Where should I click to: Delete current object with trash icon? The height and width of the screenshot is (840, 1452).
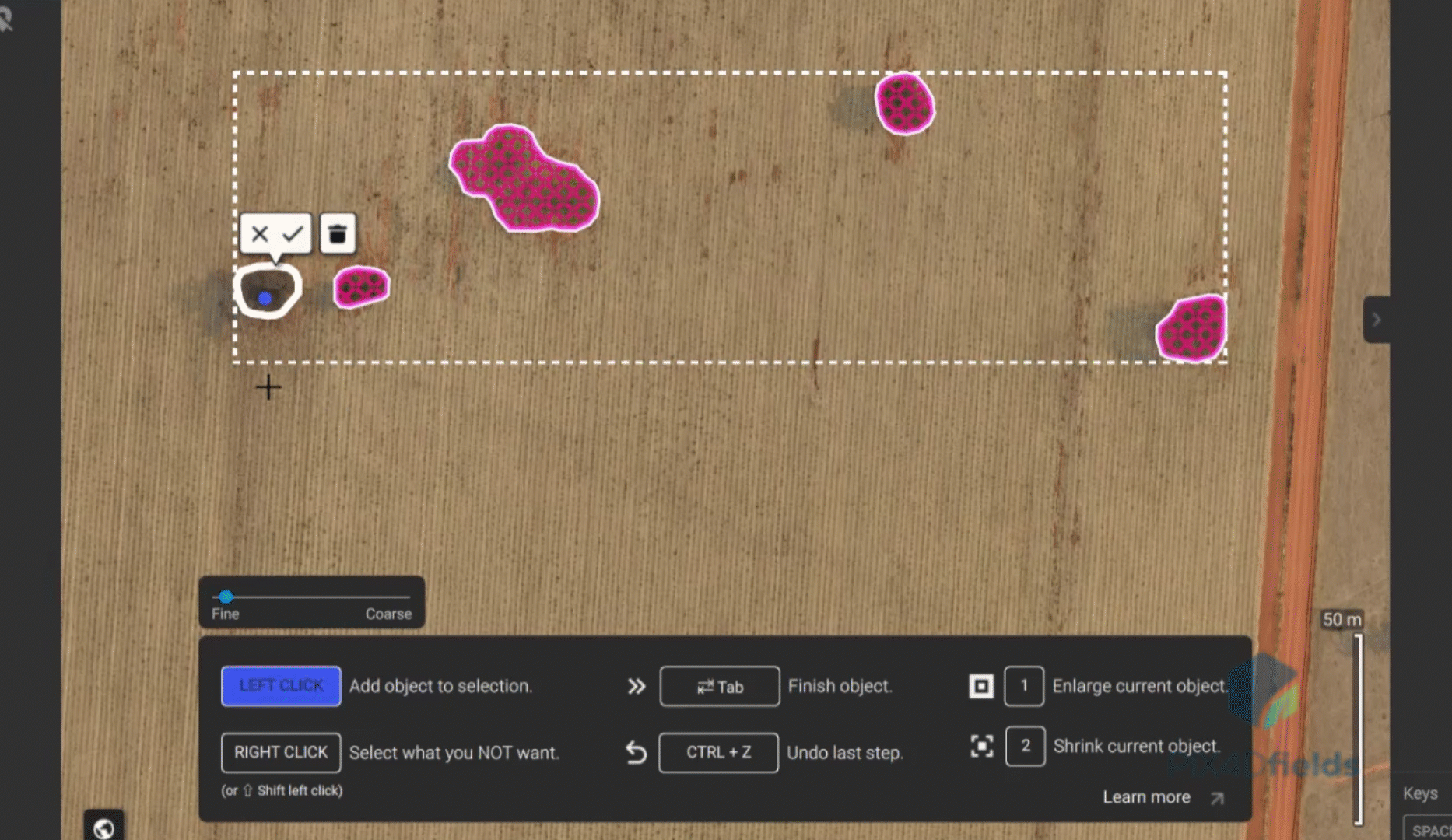pos(338,234)
